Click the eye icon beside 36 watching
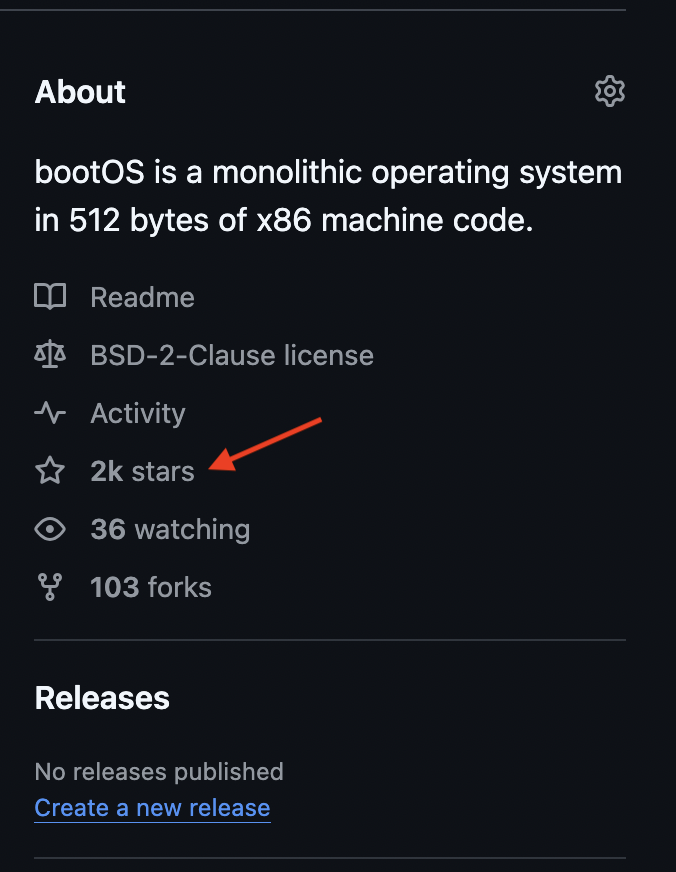Screen dimensions: 676x872 click(x=50, y=529)
